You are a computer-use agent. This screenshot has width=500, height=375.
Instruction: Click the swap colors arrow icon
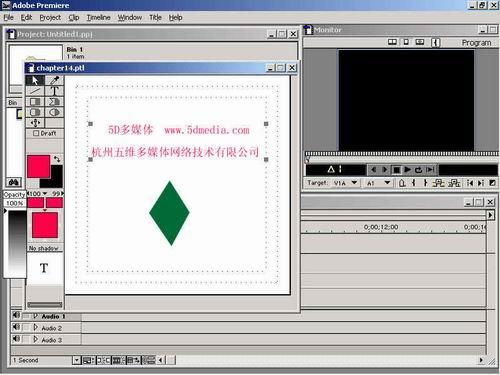[x=57, y=159]
